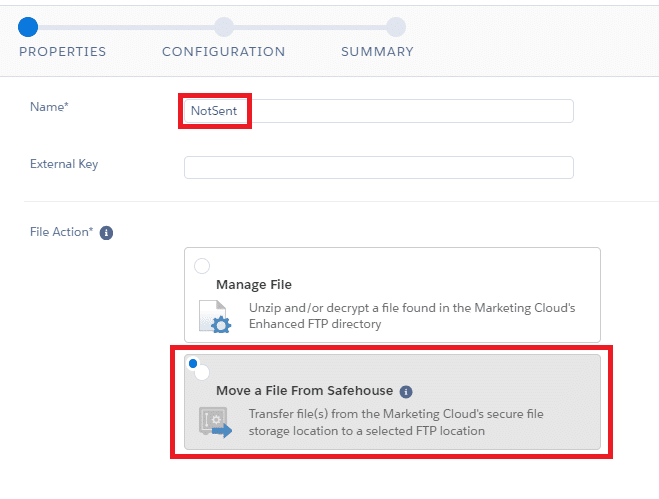Select the Move a File From Safehouse radio button
Screen dimensions: 659x499
(202, 372)
